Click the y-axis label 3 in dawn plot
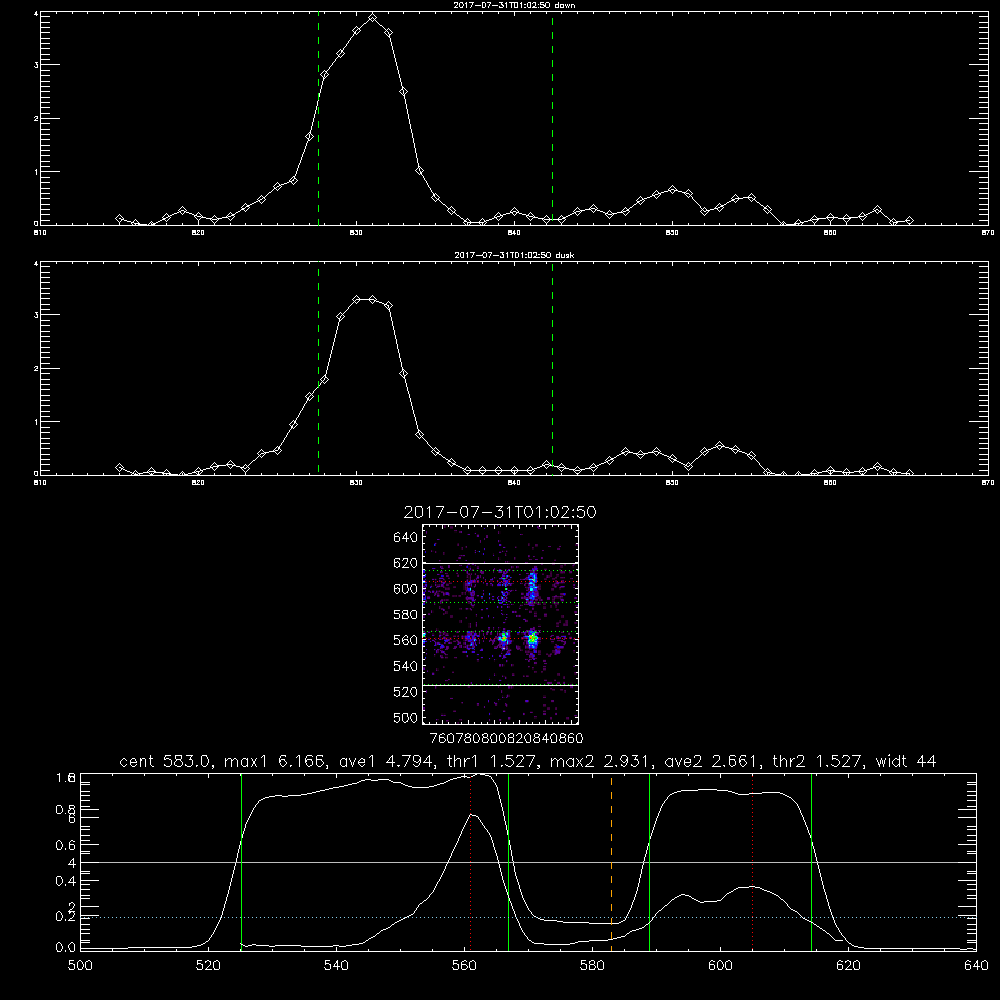This screenshot has width=1000, height=1000. [36, 65]
